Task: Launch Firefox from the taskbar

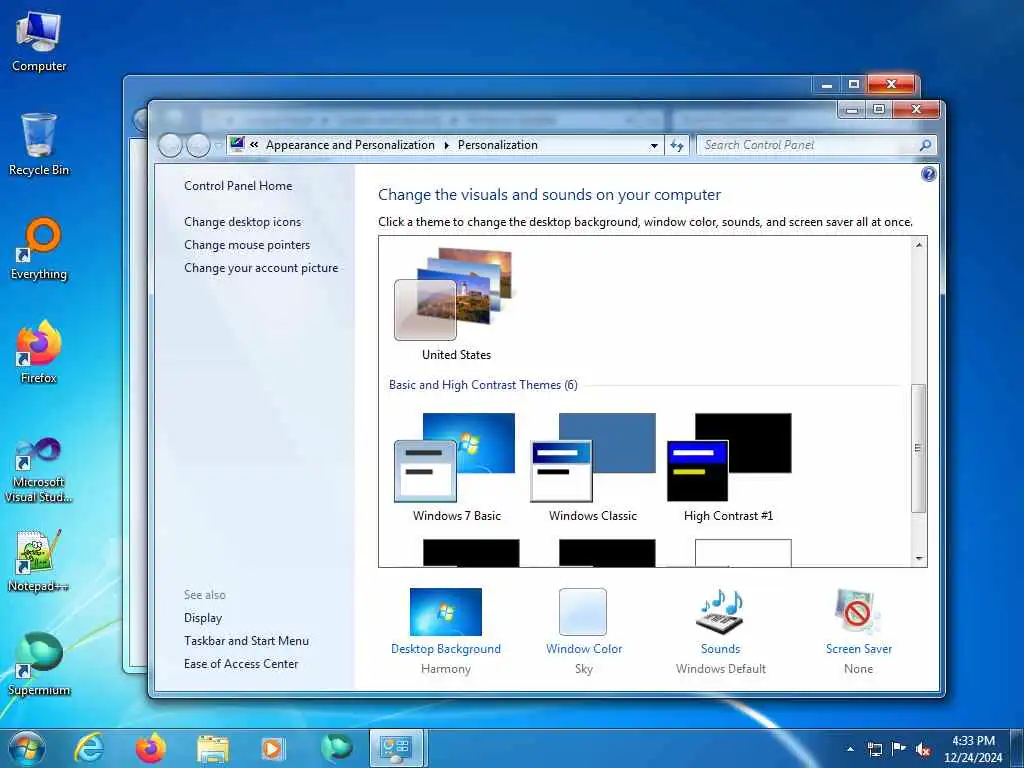Action: pyautogui.click(x=150, y=748)
